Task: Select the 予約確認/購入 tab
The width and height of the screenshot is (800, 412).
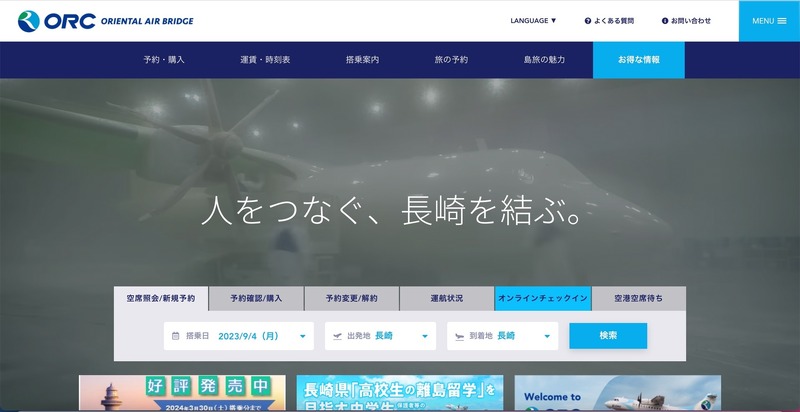Action: tap(256, 298)
